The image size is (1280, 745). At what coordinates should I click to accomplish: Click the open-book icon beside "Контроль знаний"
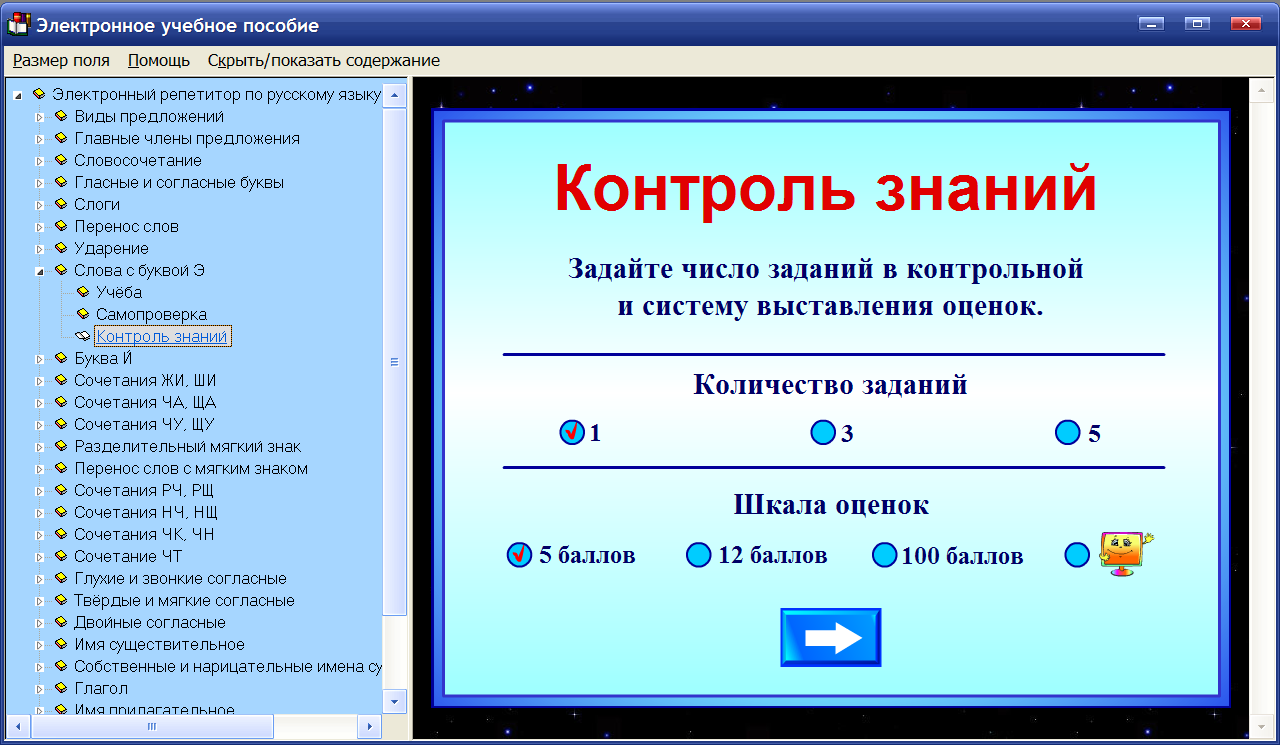click(x=82, y=336)
